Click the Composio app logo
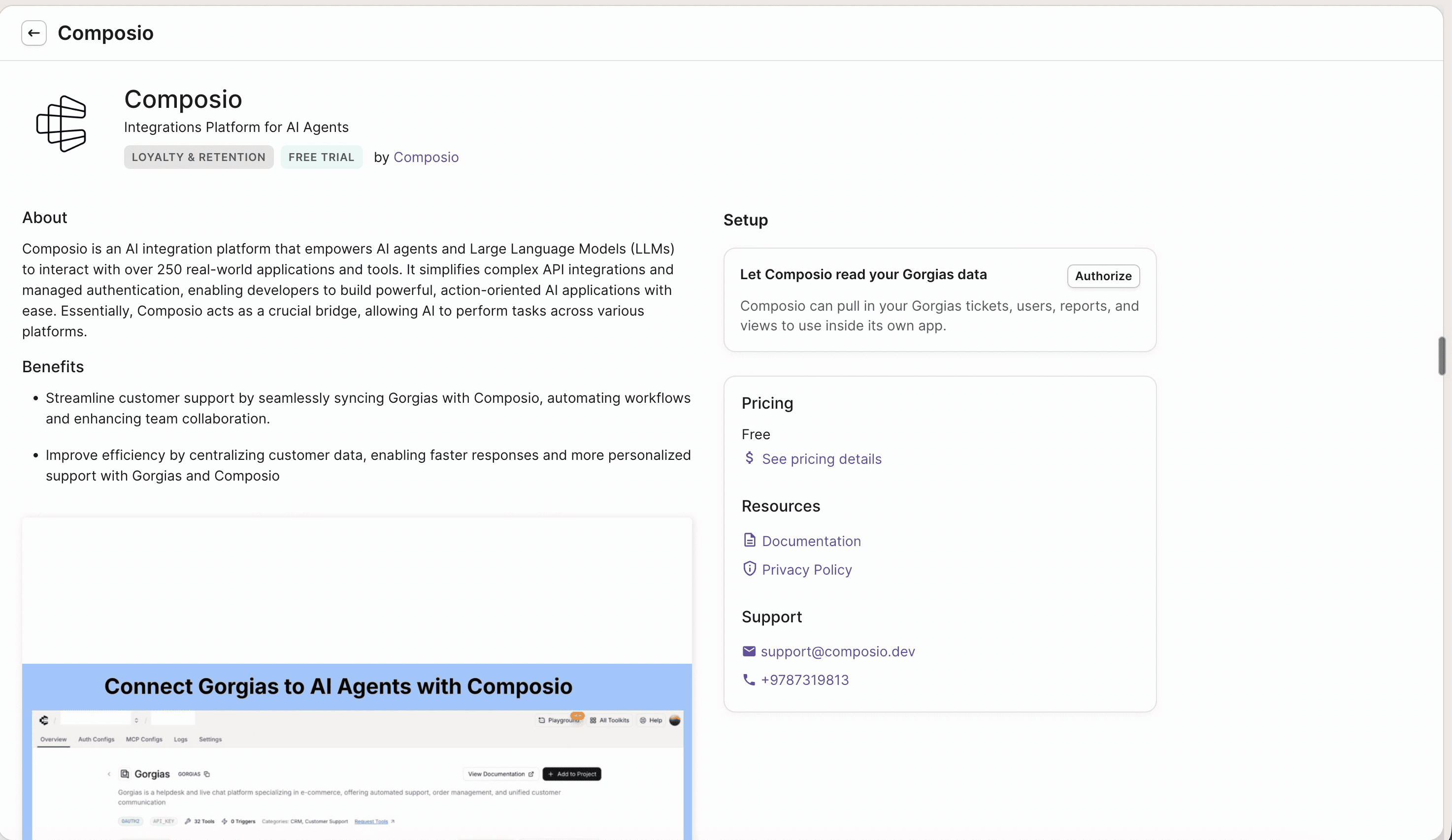The width and height of the screenshot is (1452, 840). coord(62,124)
